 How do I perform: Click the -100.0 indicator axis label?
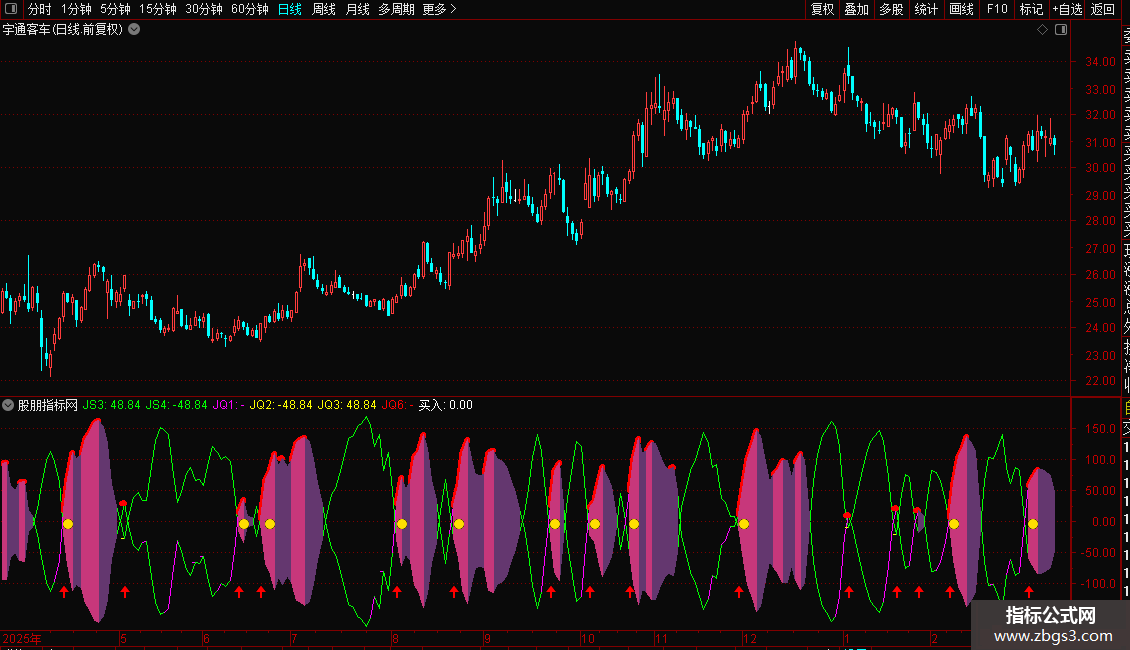[x=1098, y=584]
